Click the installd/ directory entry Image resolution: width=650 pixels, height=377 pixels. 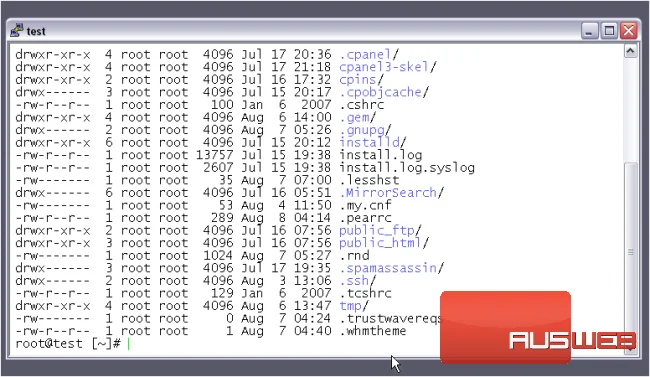[373, 142]
